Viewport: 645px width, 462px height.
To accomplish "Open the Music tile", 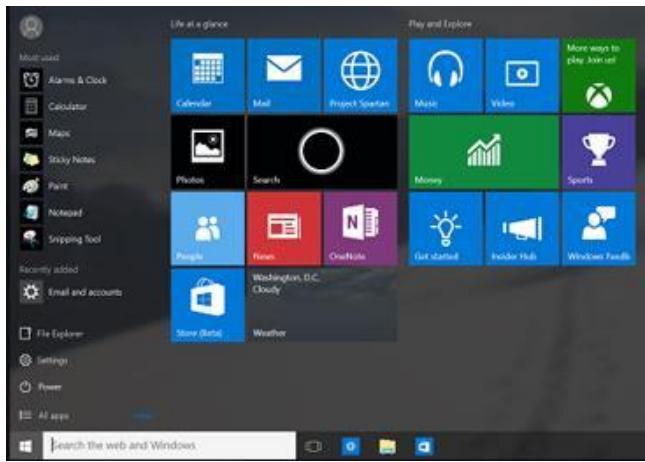I will coord(446,75).
